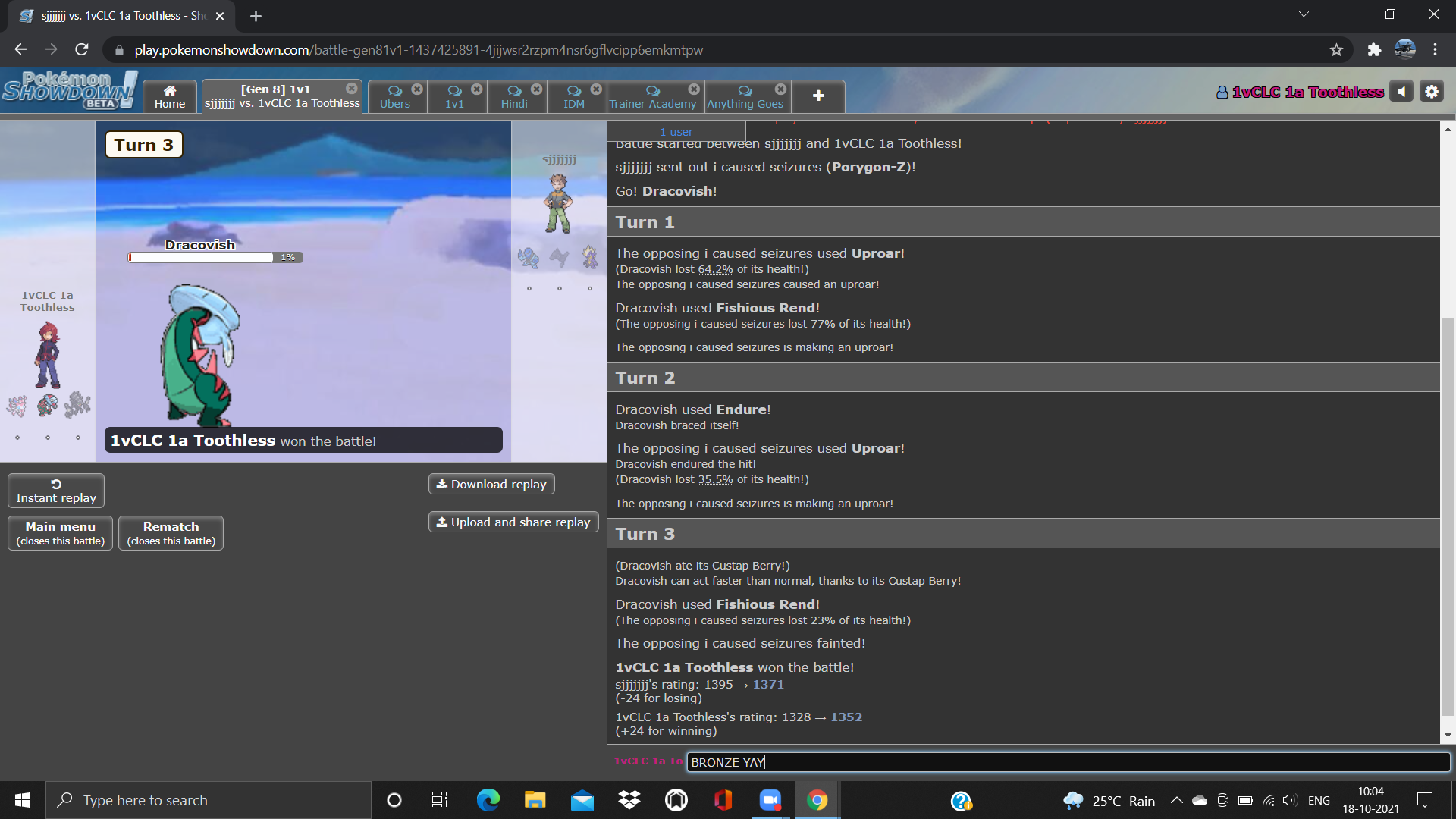Click Dracovish's 1% health bar
The height and width of the screenshot is (819, 1456).
tap(215, 257)
